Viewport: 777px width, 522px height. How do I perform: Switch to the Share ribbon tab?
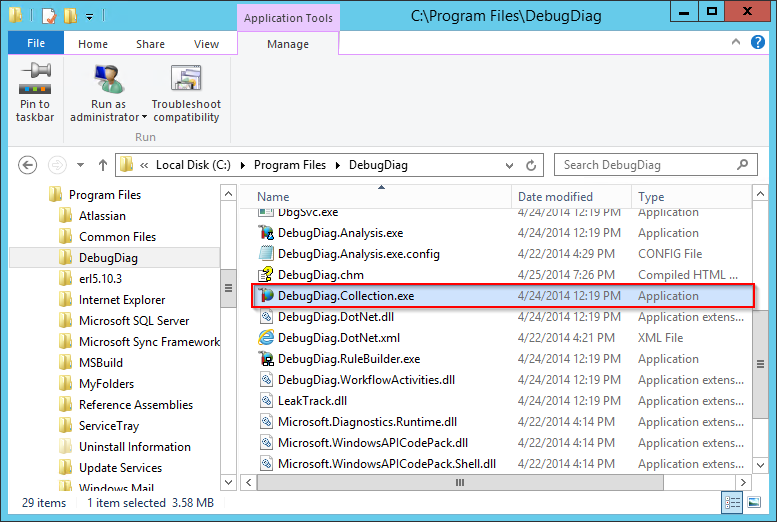click(x=150, y=44)
